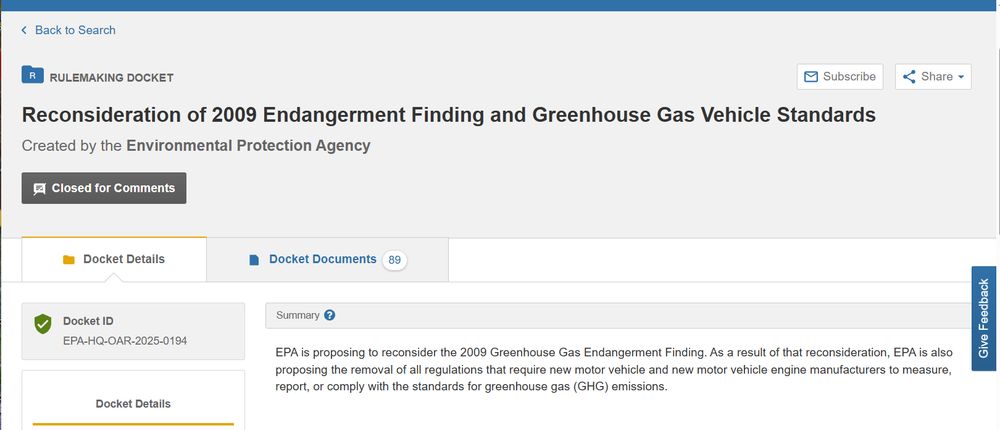Viewport: 1000px width, 430px height.
Task: Click the blue Rulemaking Docket folder icon
Action: (x=33, y=75)
